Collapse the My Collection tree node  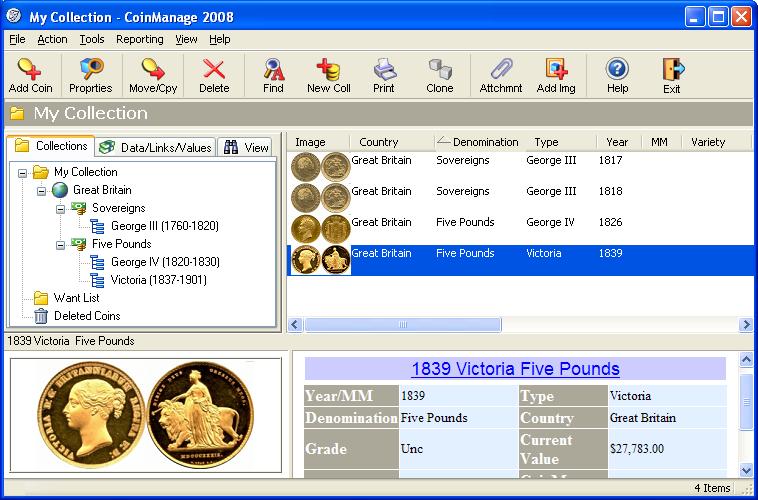[x=22, y=173]
